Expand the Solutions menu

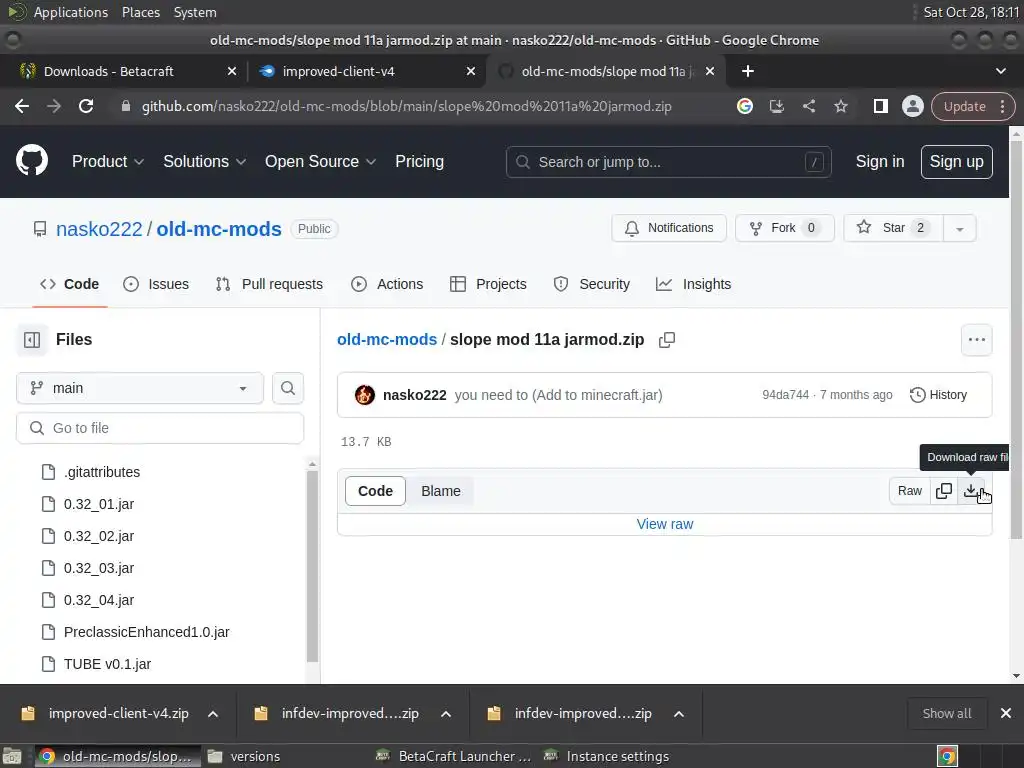[204, 161]
